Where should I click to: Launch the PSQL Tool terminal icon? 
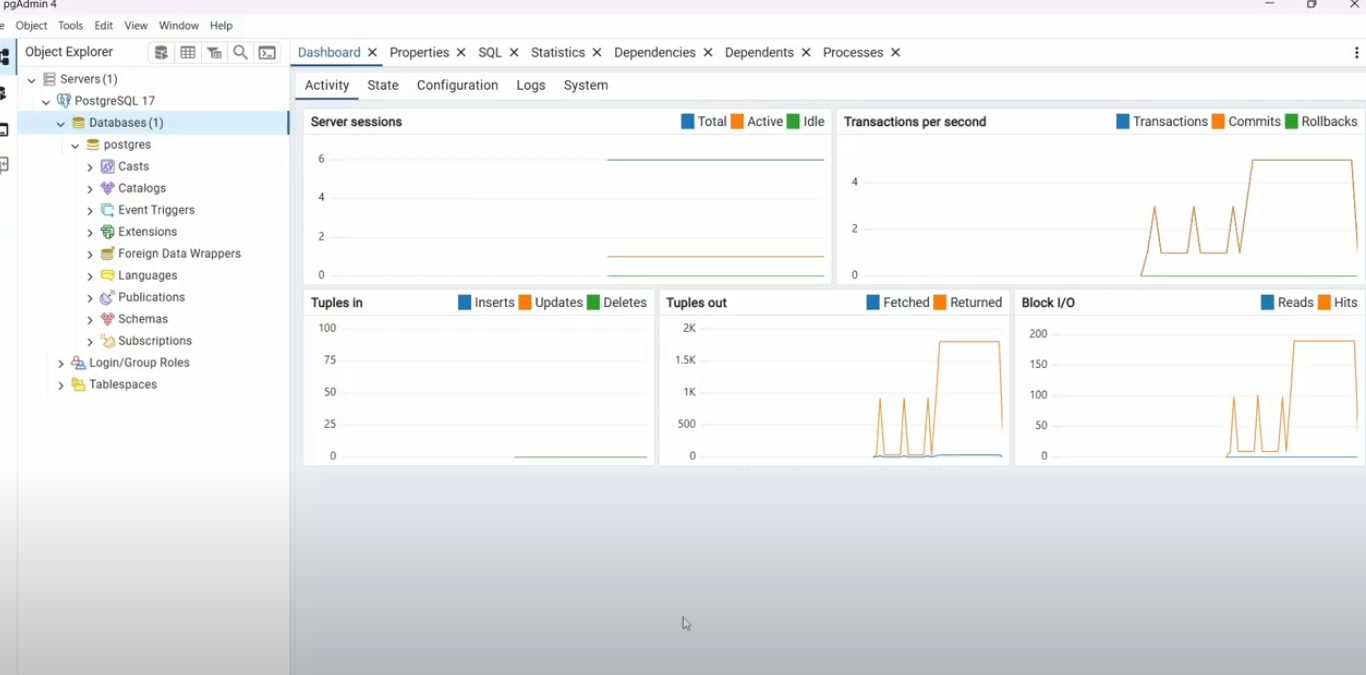click(x=267, y=53)
